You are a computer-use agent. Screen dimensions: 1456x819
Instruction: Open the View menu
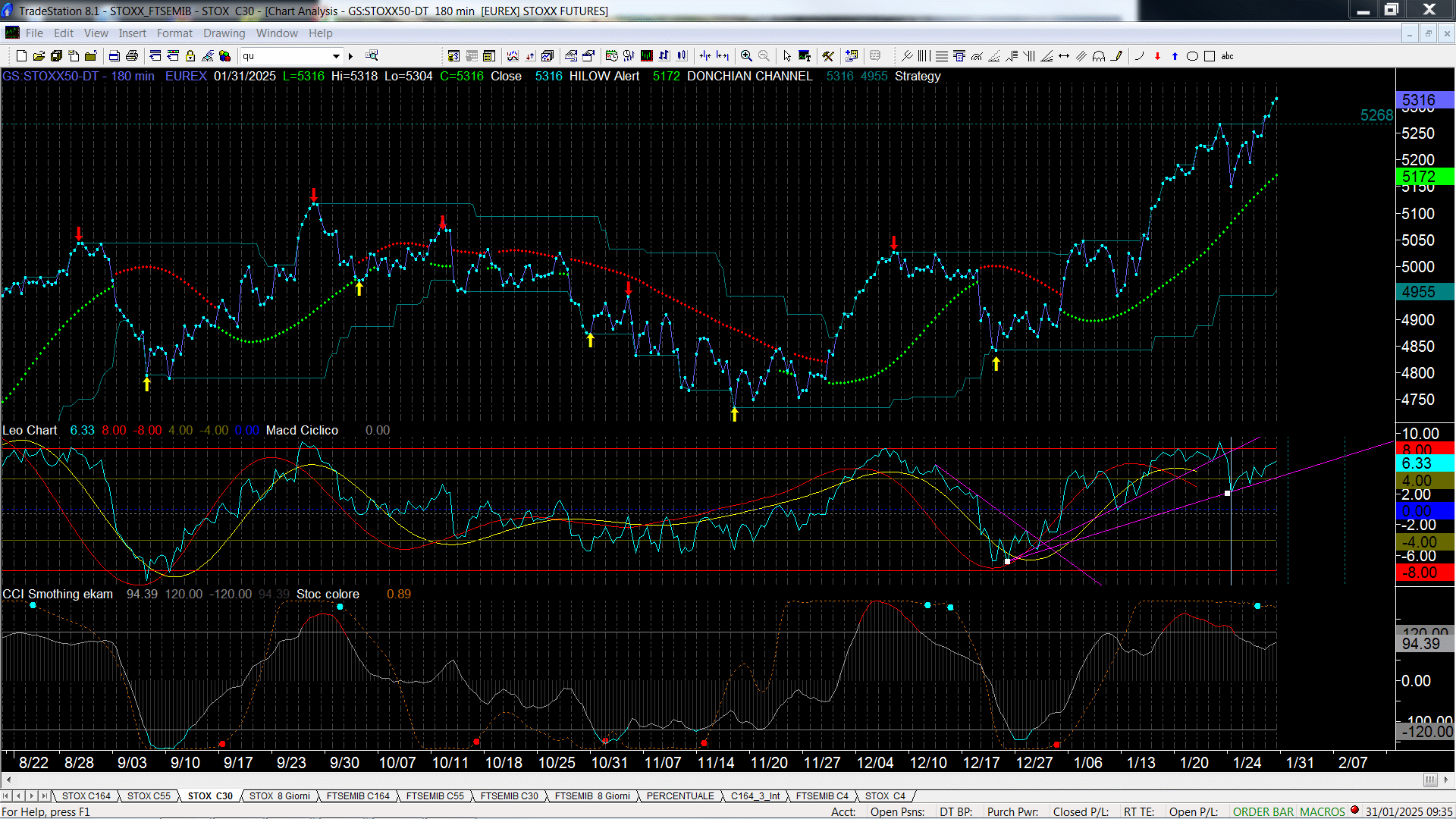(x=96, y=33)
